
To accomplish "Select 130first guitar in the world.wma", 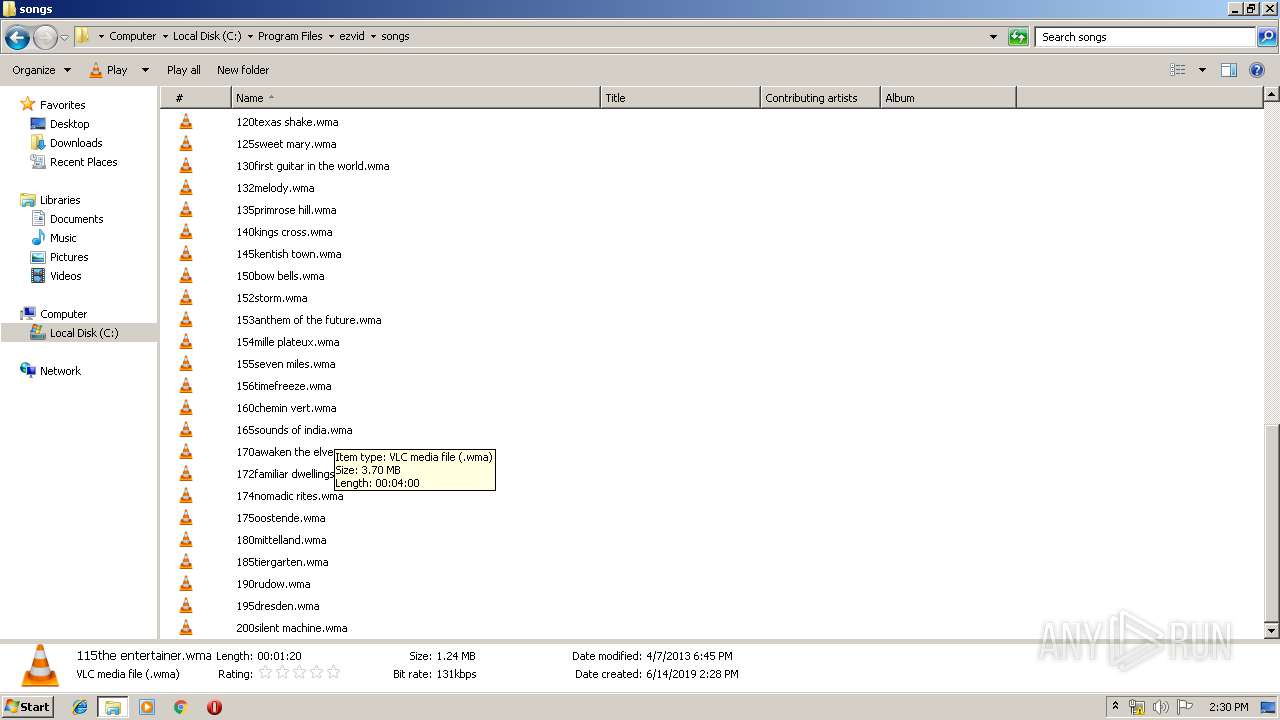I will pos(313,166).
